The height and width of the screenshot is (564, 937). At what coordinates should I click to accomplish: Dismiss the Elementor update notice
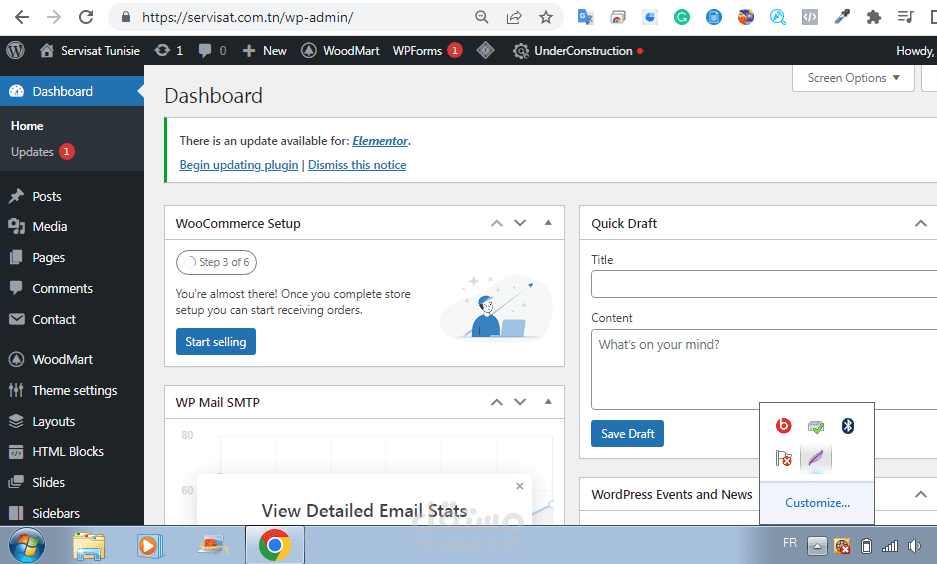pyautogui.click(x=357, y=165)
